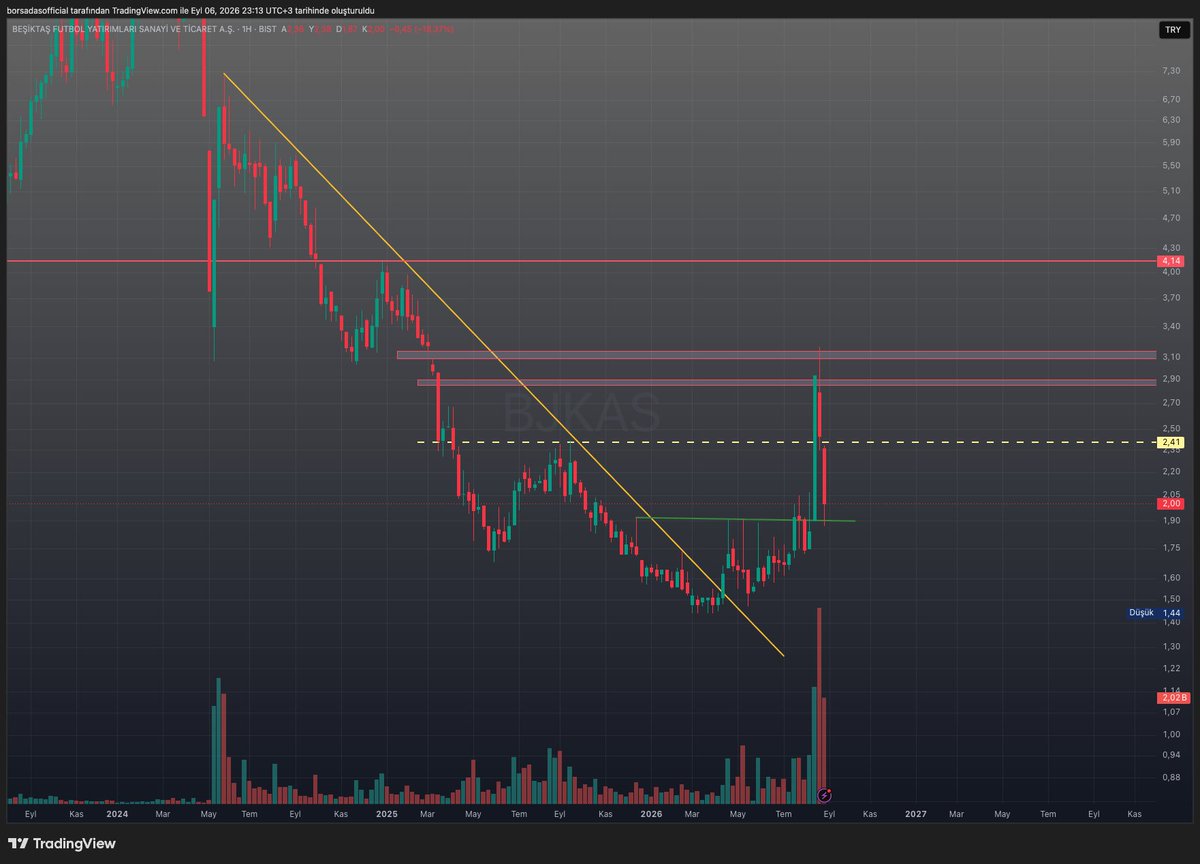Click the 0,88 price scale value
Screen dimensions: 1200x864
point(1171,776)
